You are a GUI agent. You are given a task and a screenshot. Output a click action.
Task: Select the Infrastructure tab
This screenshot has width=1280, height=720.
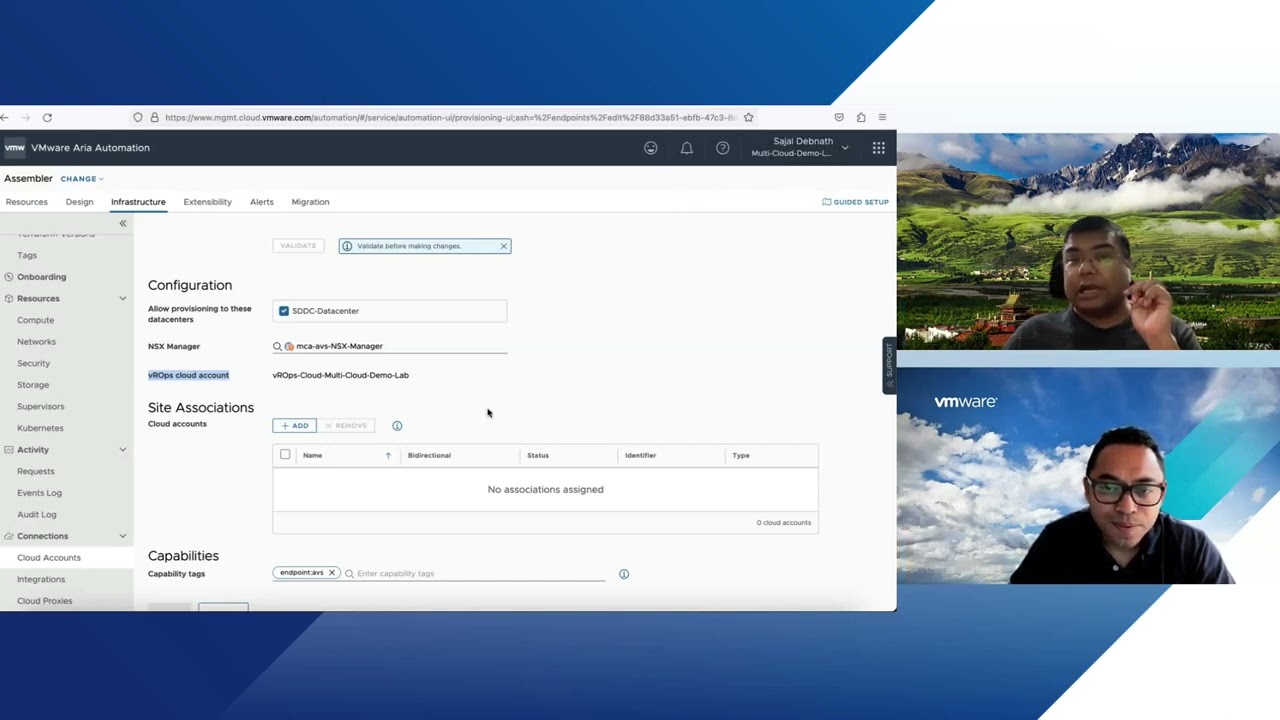pyautogui.click(x=138, y=202)
